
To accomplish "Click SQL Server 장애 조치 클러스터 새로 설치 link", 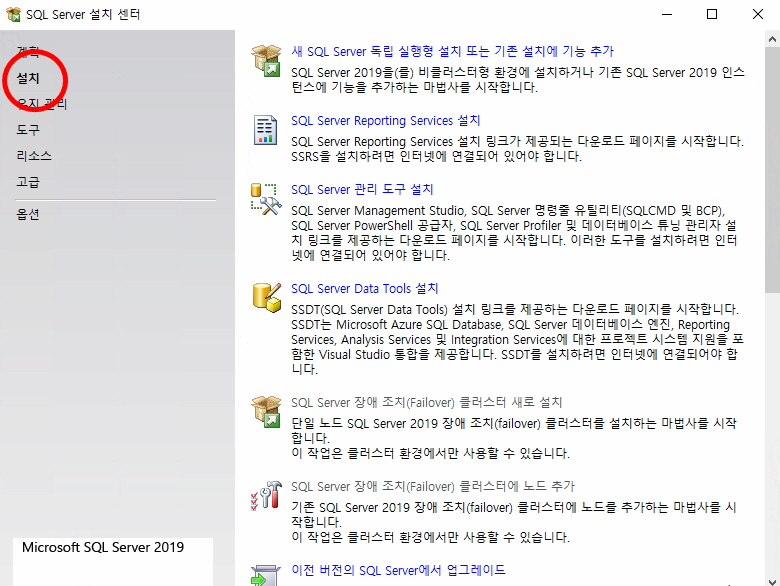I will click(426, 402).
